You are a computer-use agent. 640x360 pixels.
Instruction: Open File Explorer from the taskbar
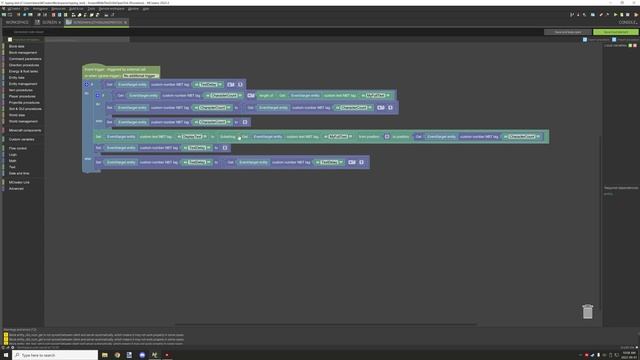click(104, 355)
